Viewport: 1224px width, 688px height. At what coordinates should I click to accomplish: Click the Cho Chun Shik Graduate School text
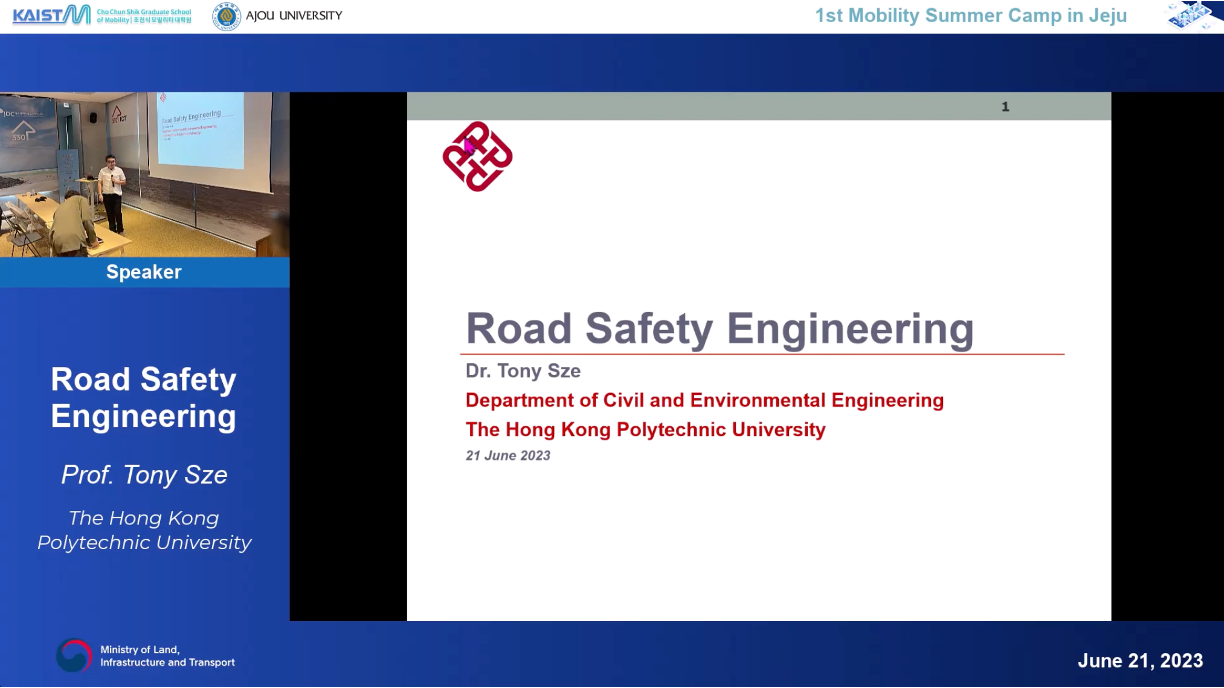pos(143,16)
